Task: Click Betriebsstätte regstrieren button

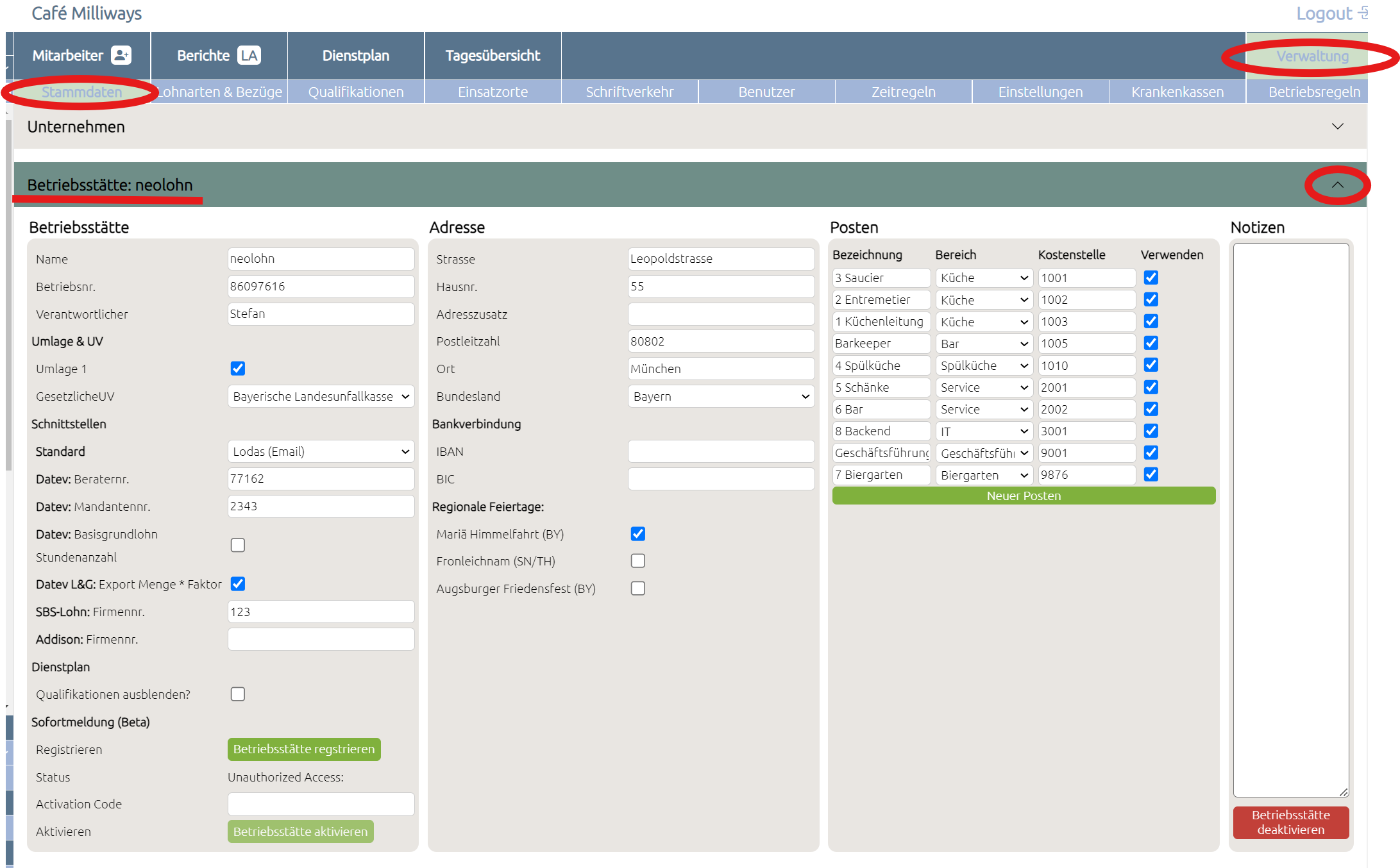Action: (x=304, y=749)
